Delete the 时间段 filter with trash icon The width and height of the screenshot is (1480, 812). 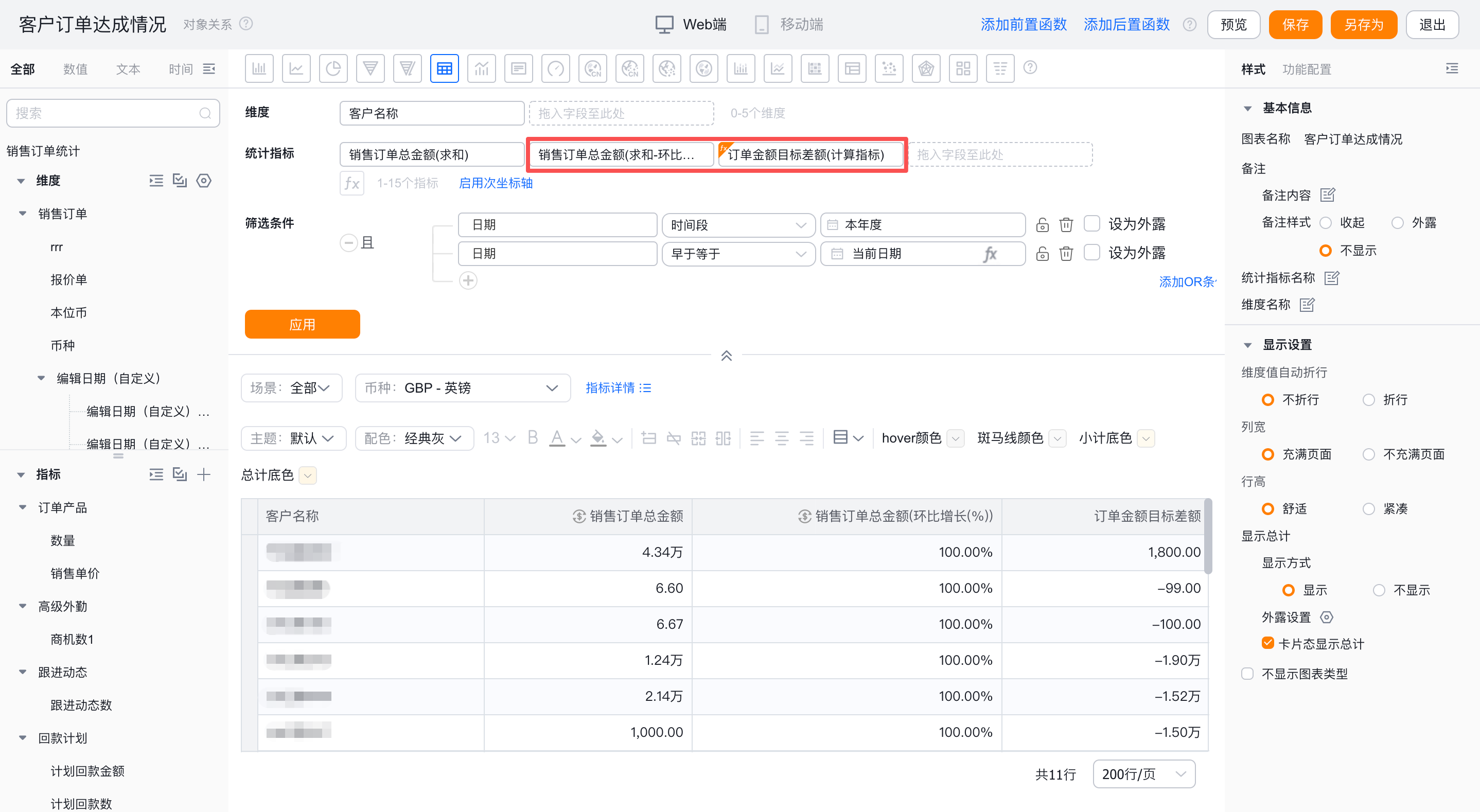(x=1066, y=225)
